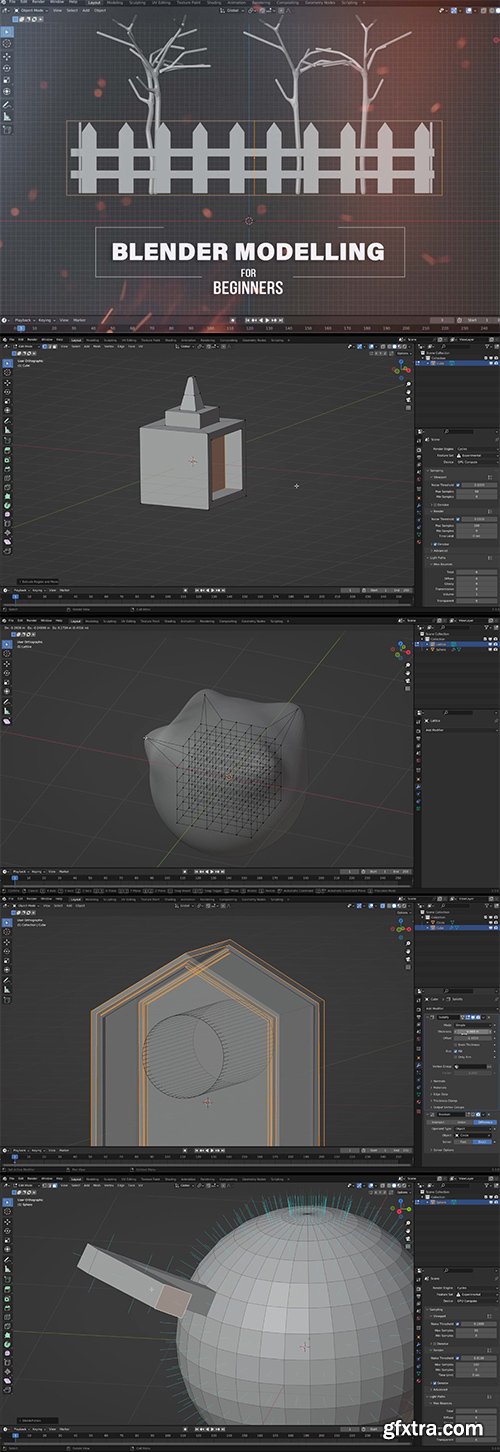
Task: Expand Thickness Clamp section in Solidify modifier
Action: [444, 1101]
